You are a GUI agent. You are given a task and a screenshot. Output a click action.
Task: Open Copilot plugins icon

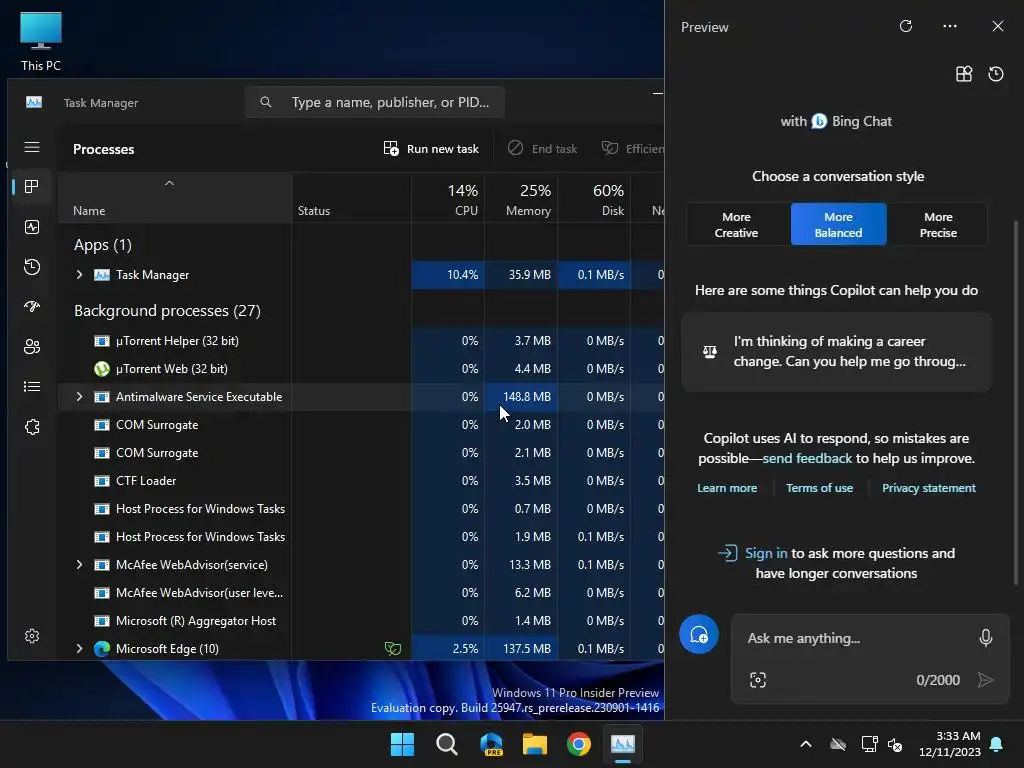(x=964, y=74)
